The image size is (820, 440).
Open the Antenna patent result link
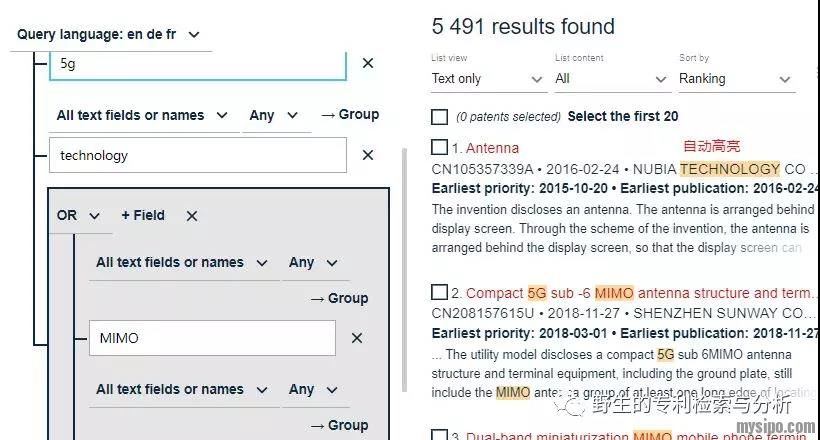(x=492, y=148)
